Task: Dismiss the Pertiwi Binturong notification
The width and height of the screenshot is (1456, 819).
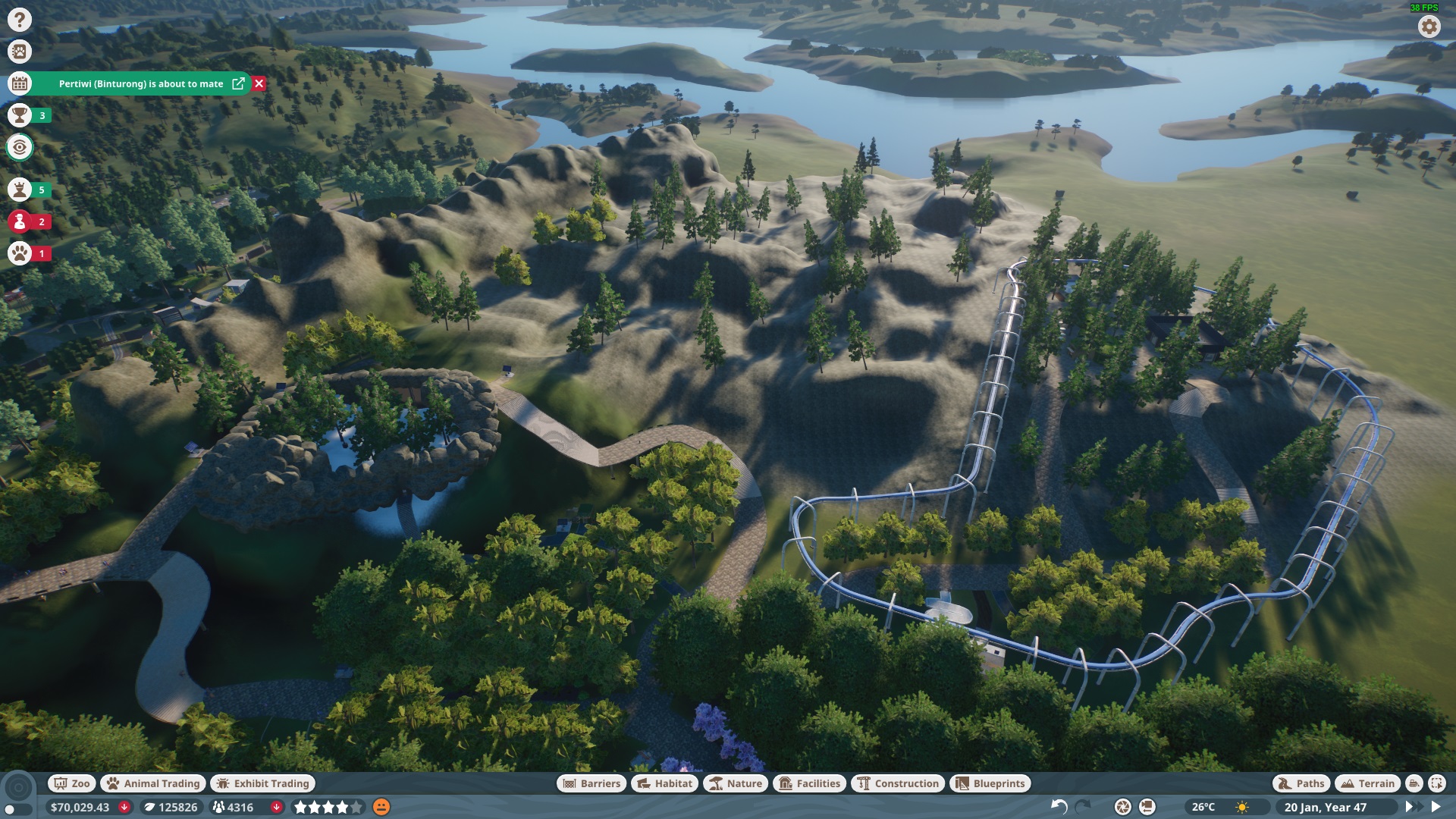Action: [259, 83]
